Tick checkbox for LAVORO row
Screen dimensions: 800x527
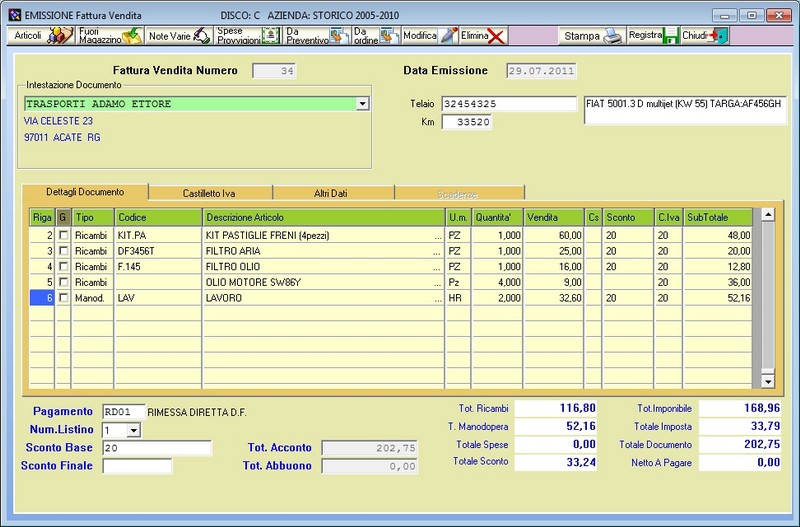[x=63, y=297]
